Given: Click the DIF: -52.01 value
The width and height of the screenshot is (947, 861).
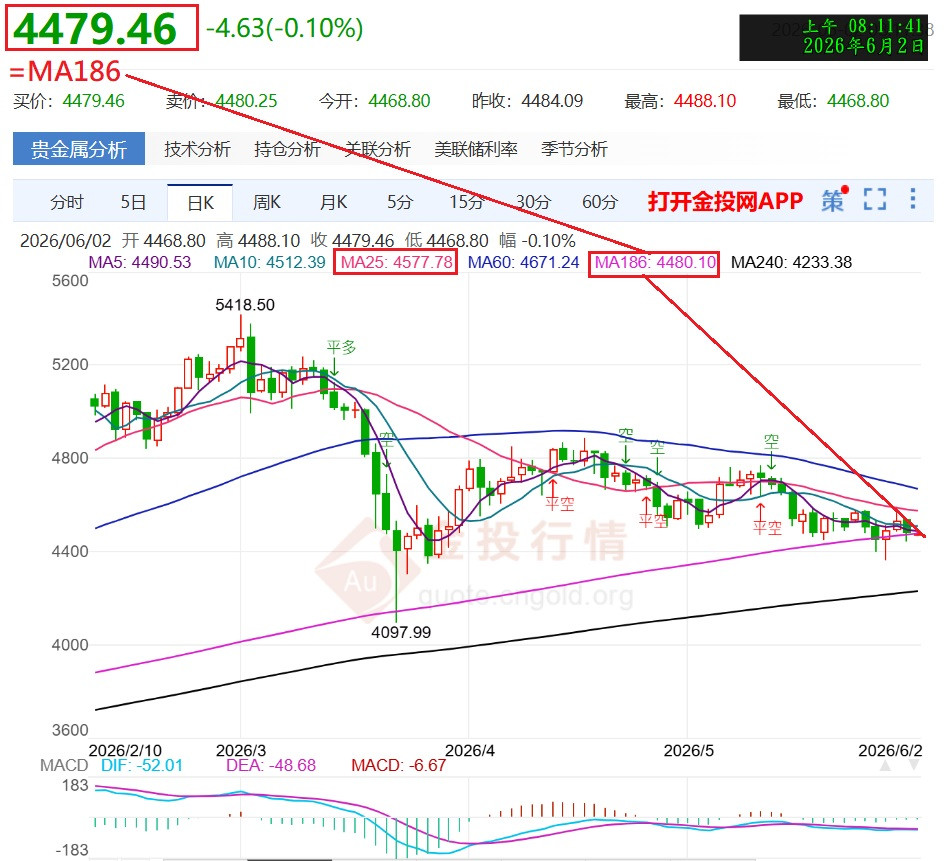Looking at the screenshot, I should (x=142, y=766).
